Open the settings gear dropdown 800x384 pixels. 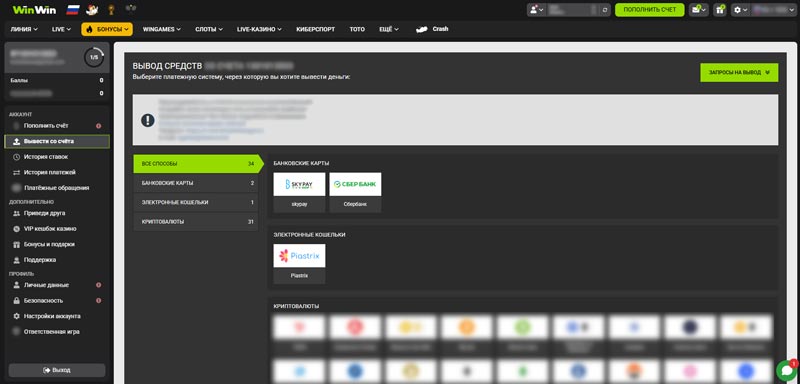click(x=740, y=10)
